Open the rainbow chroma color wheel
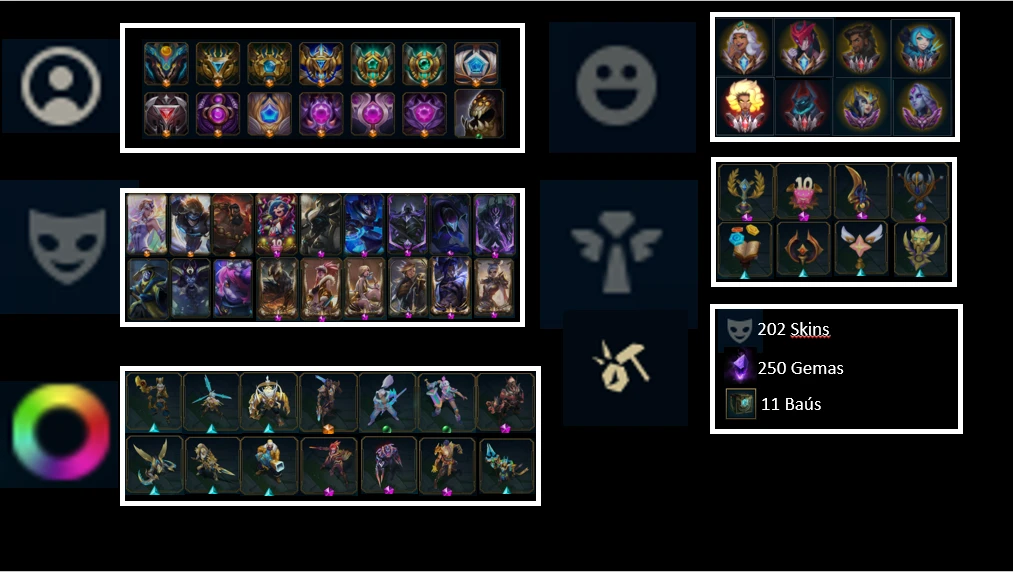This screenshot has height=572, width=1013. (61, 432)
